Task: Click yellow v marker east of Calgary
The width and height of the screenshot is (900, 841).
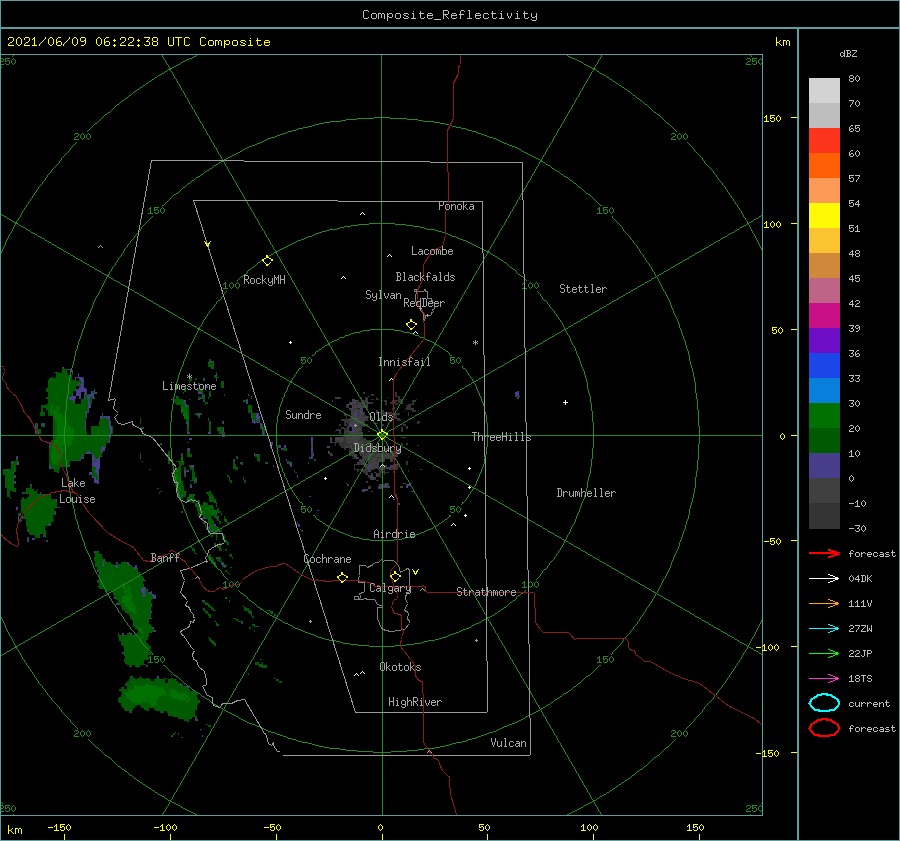Action: pyautogui.click(x=415, y=572)
